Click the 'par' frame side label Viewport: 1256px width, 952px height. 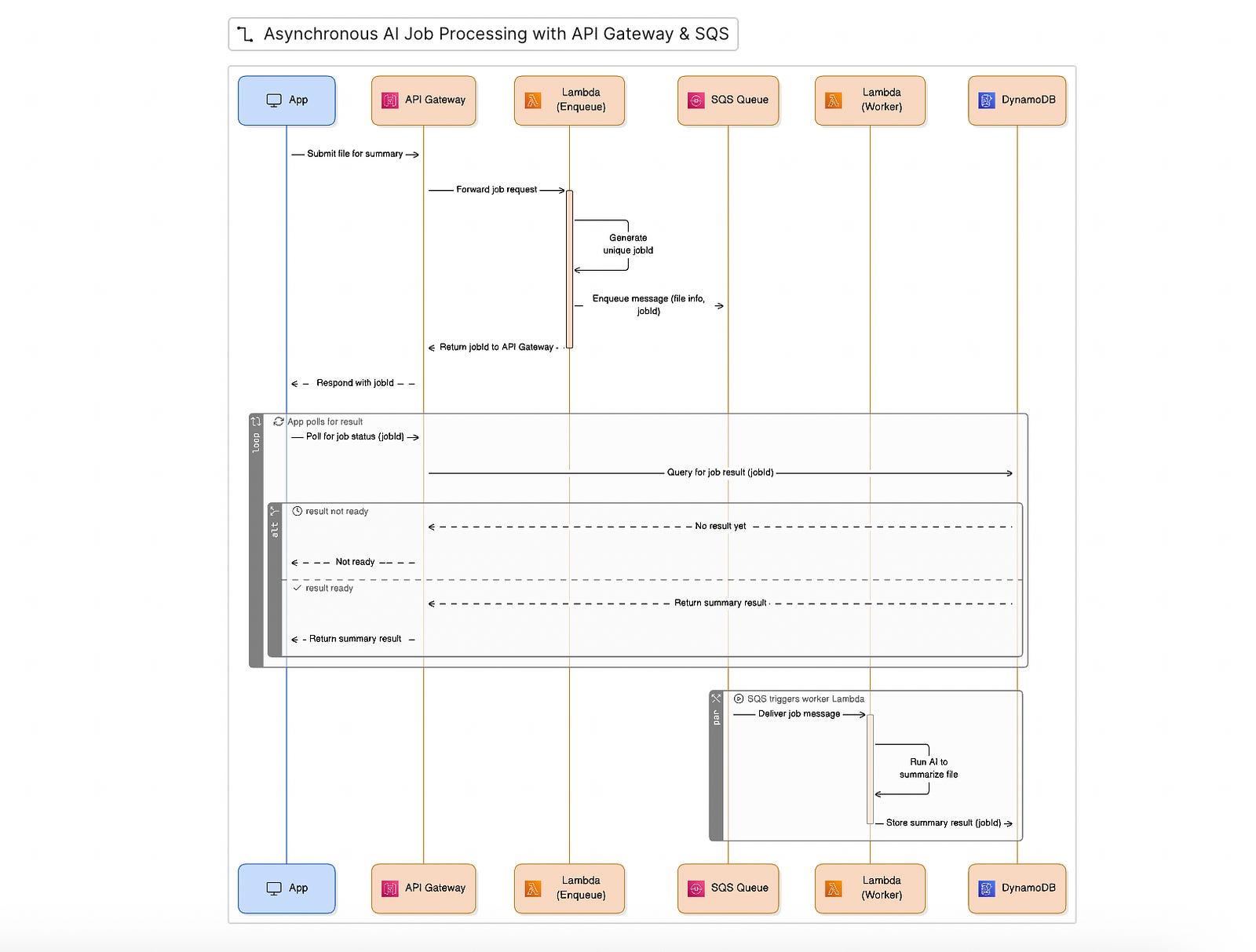716,717
